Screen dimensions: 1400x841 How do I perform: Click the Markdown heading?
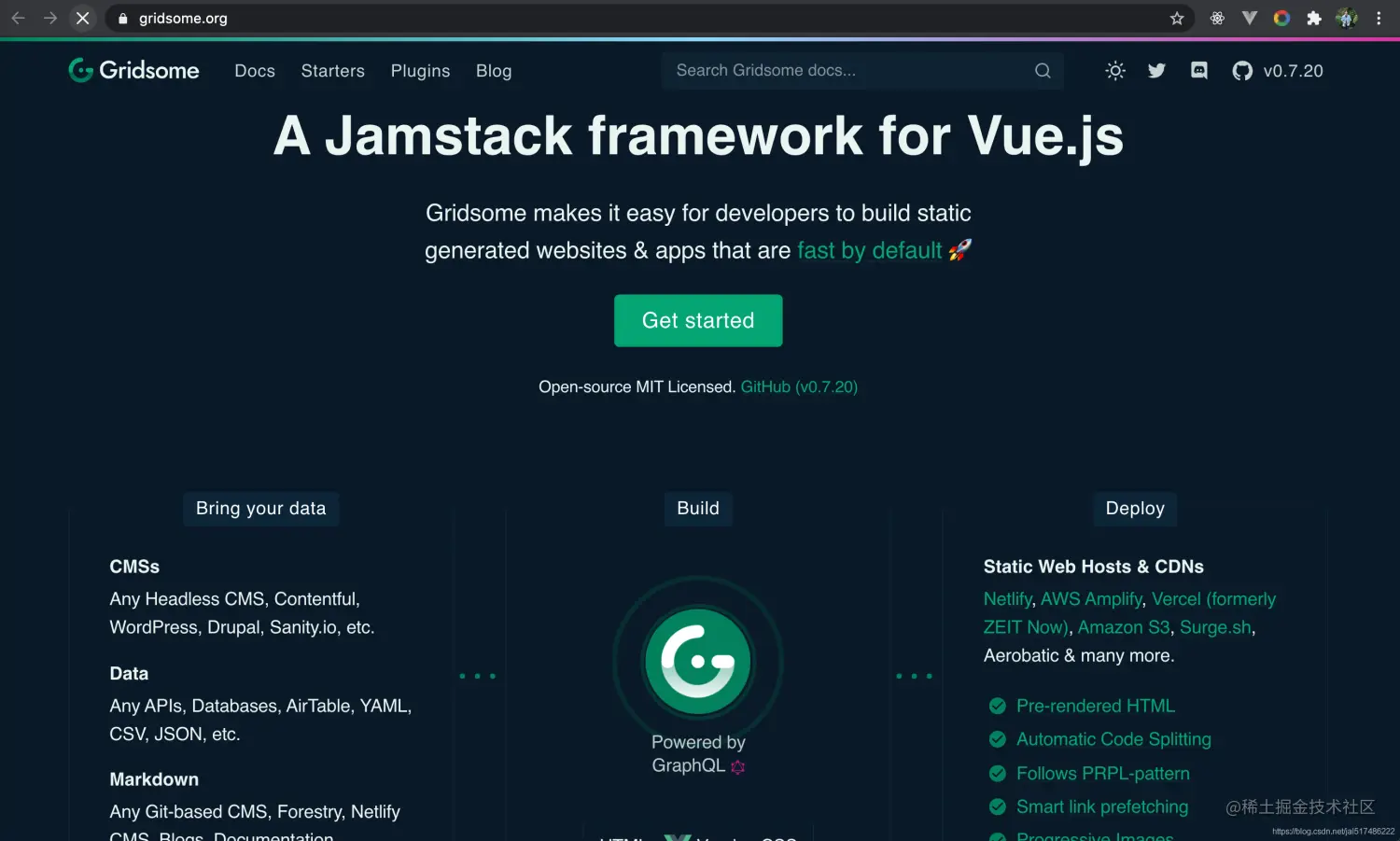tap(154, 779)
